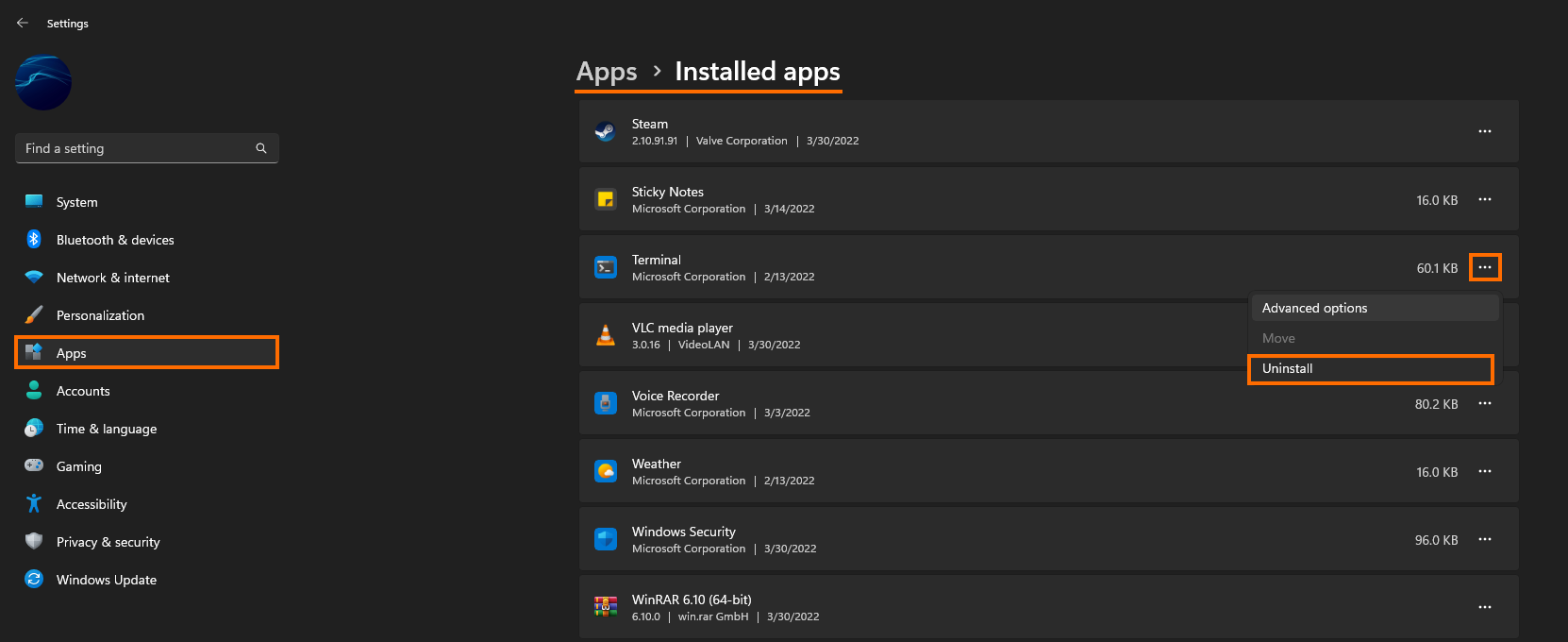Click the Personalization paintbrush icon

pyautogui.click(x=34, y=314)
